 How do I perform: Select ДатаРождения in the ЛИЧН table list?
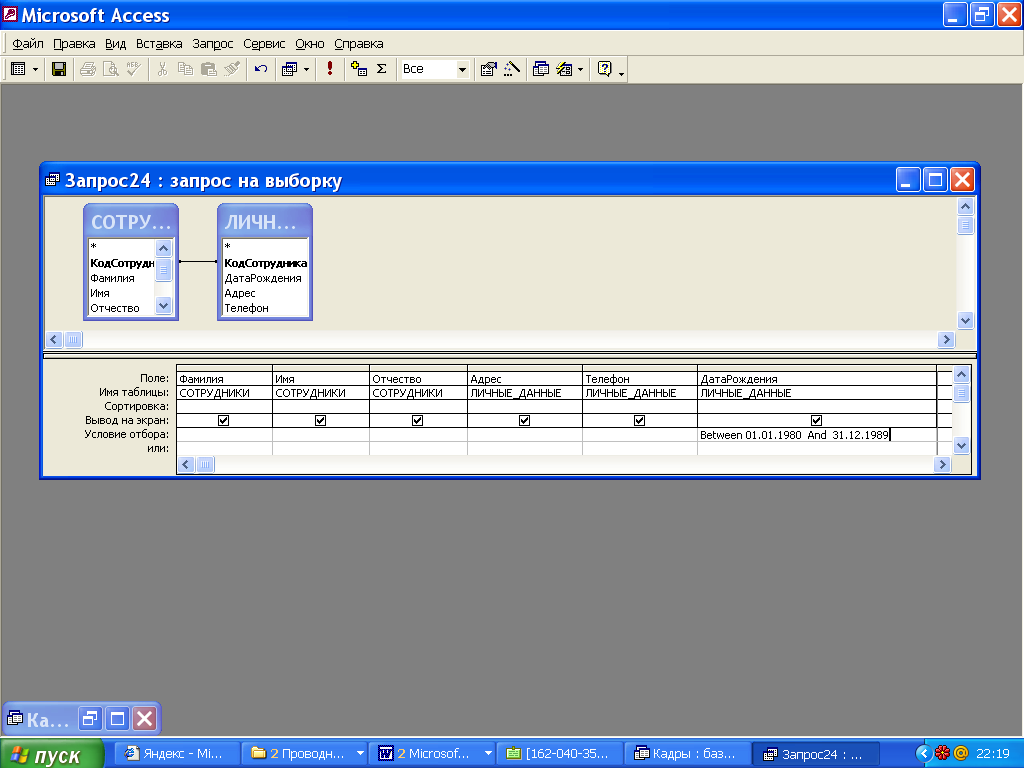point(263,278)
